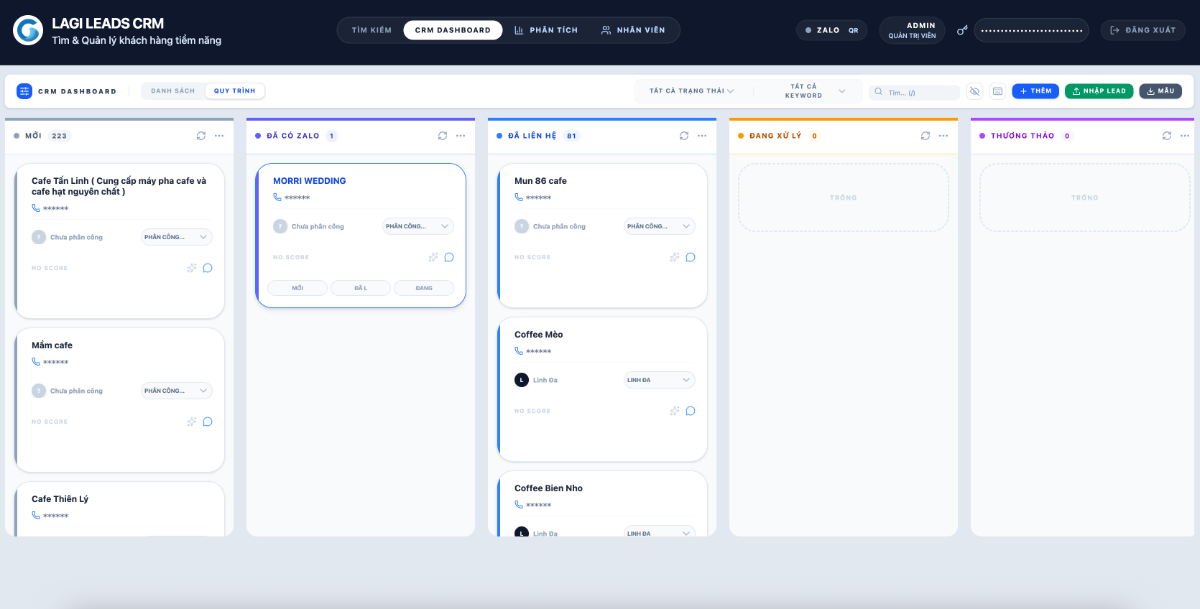Screen dimensions: 1200x609
Task: Click the Linh Đa avatar on the Coffee Mèo card
Action: point(521,380)
